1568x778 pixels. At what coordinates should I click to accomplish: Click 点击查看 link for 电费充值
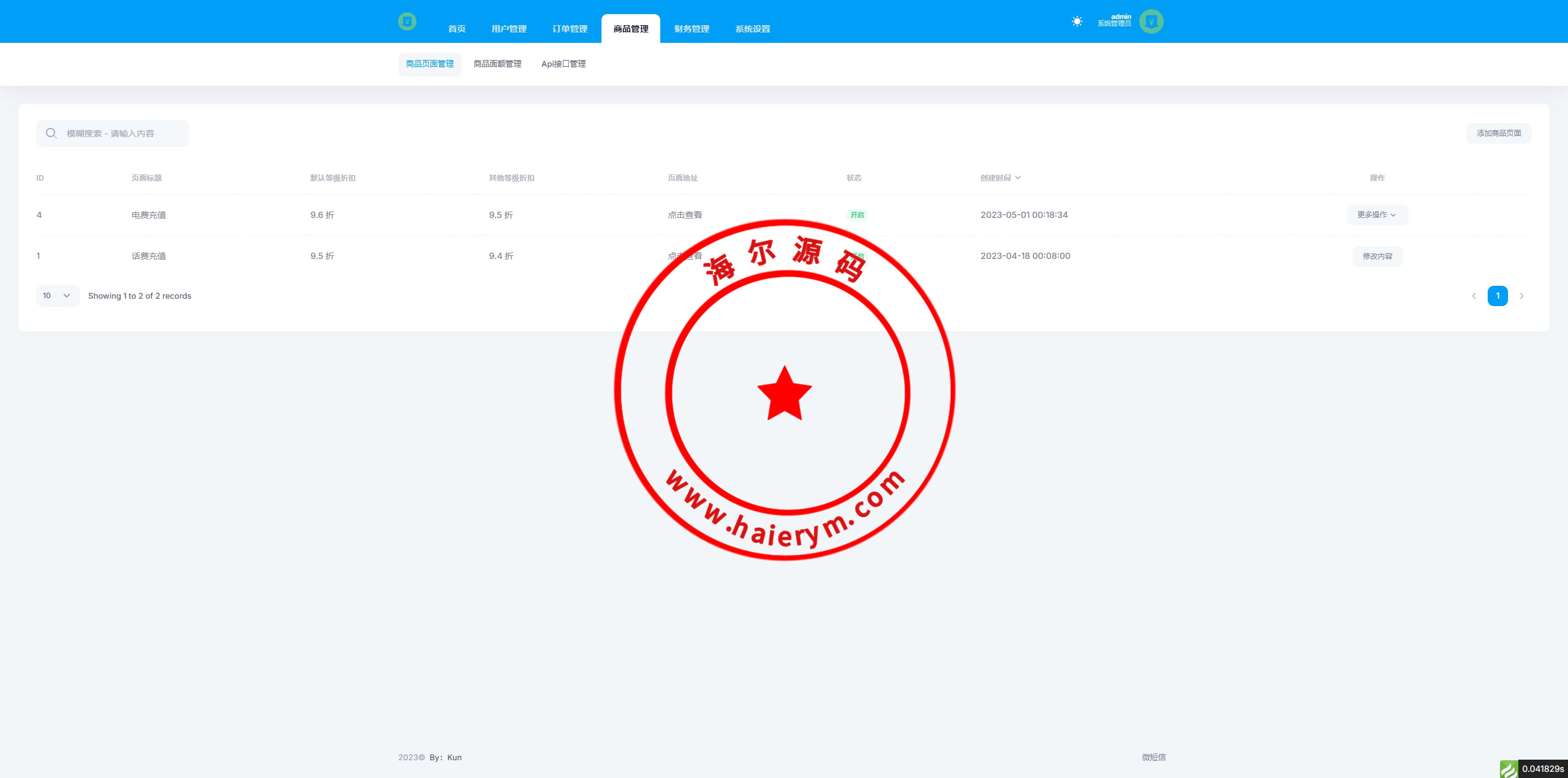pyautogui.click(x=685, y=215)
